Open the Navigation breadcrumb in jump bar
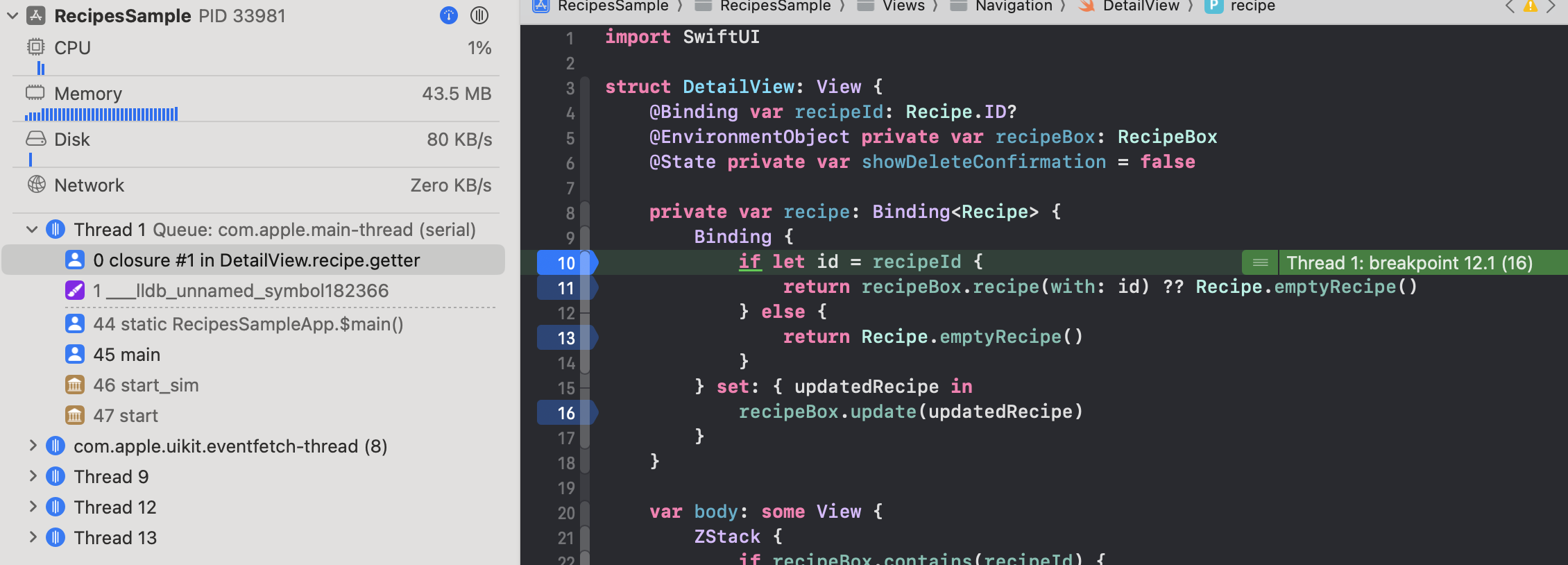 1013,6
